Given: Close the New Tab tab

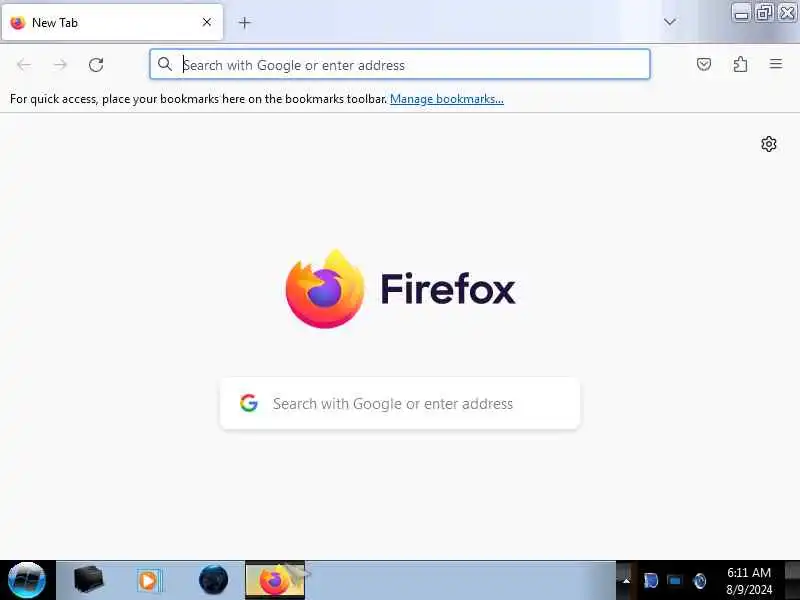Looking at the screenshot, I should pos(207,22).
